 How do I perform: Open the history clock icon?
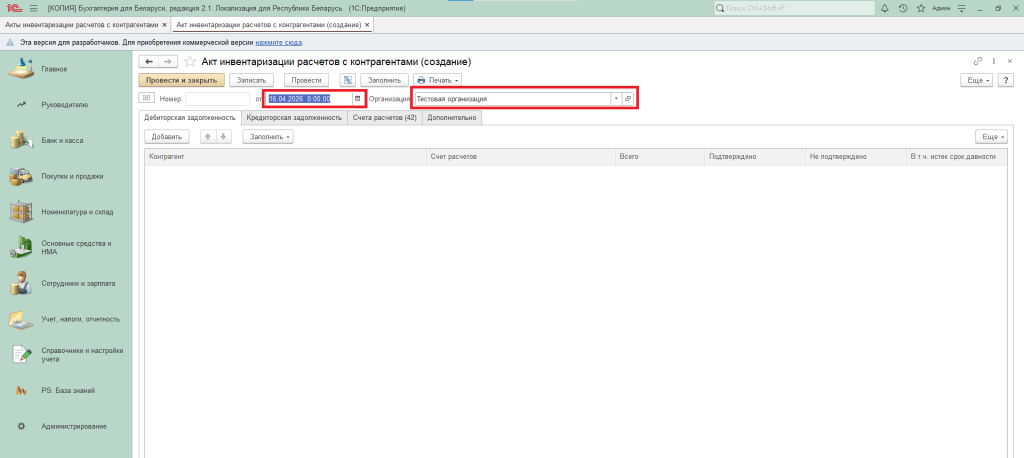(903, 8)
